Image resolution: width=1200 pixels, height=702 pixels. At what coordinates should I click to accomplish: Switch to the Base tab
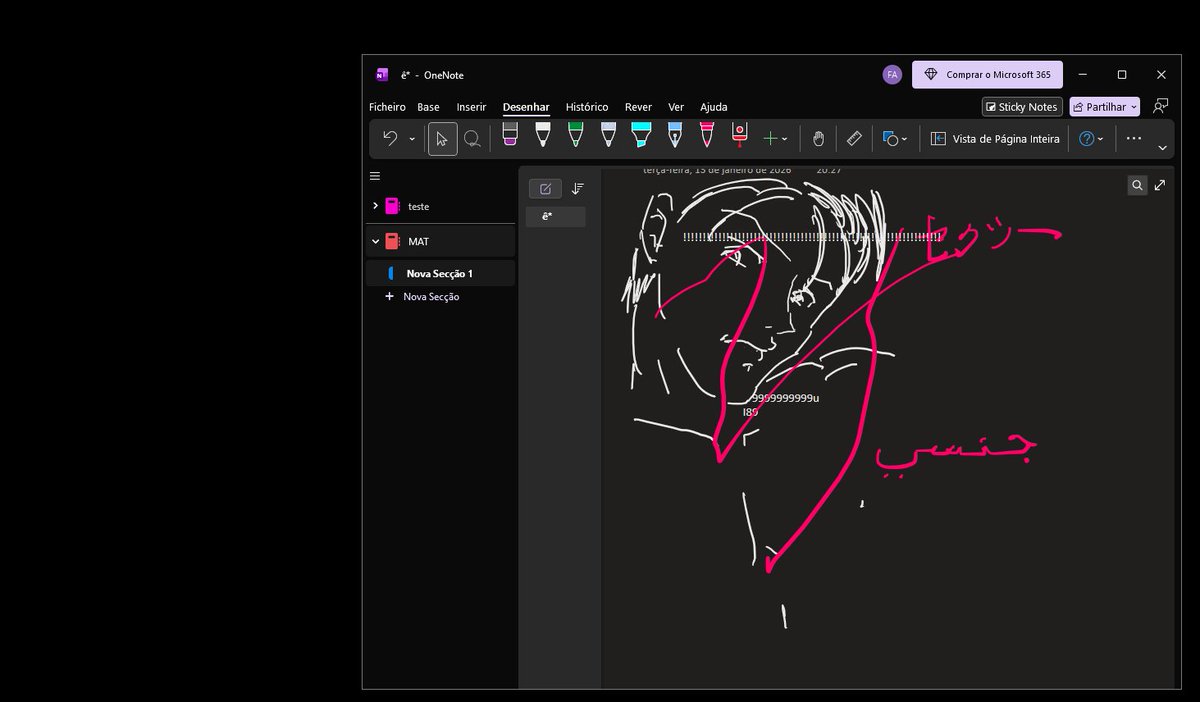click(428, 107)
